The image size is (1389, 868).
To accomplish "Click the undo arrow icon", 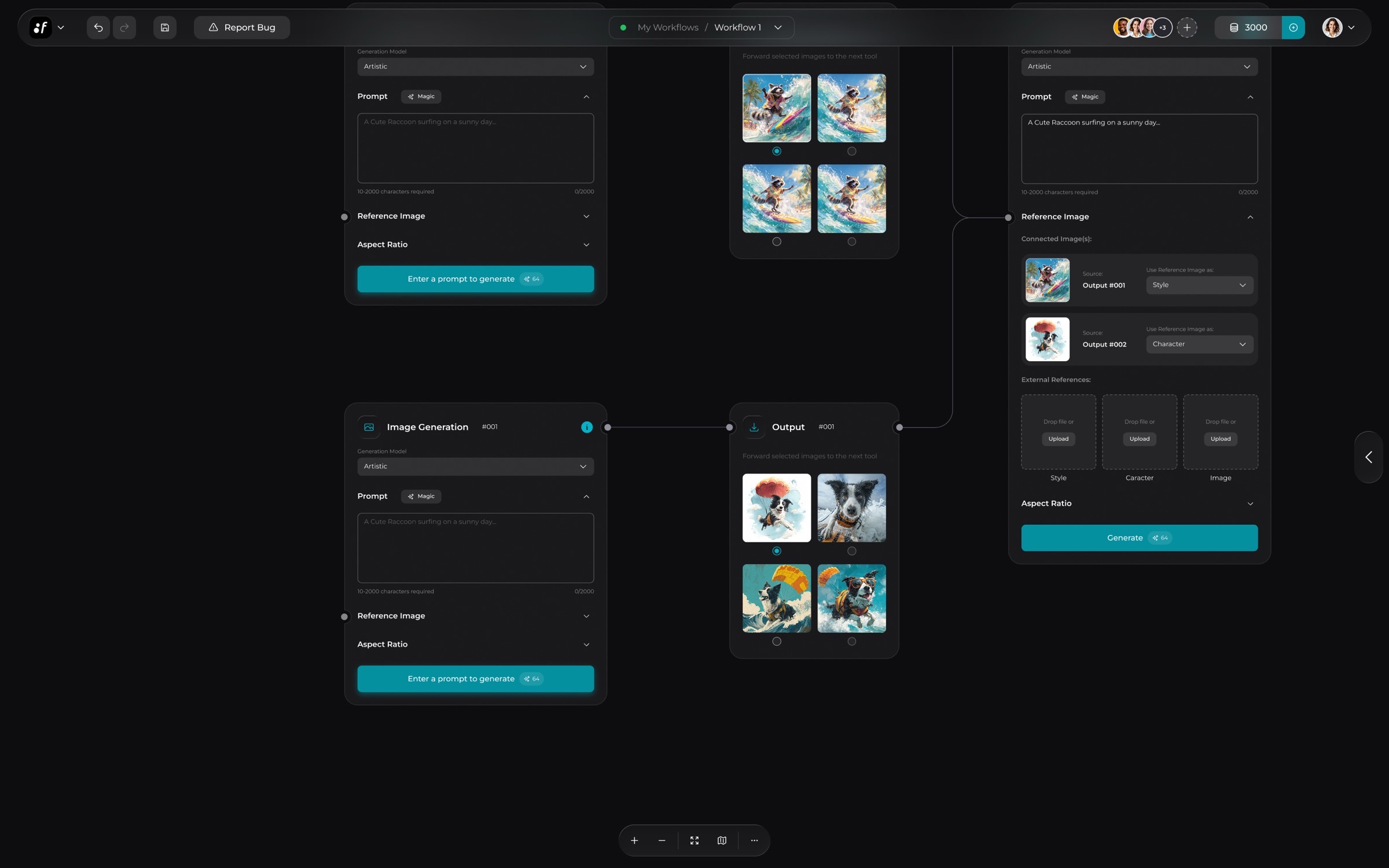I will 98,27.
